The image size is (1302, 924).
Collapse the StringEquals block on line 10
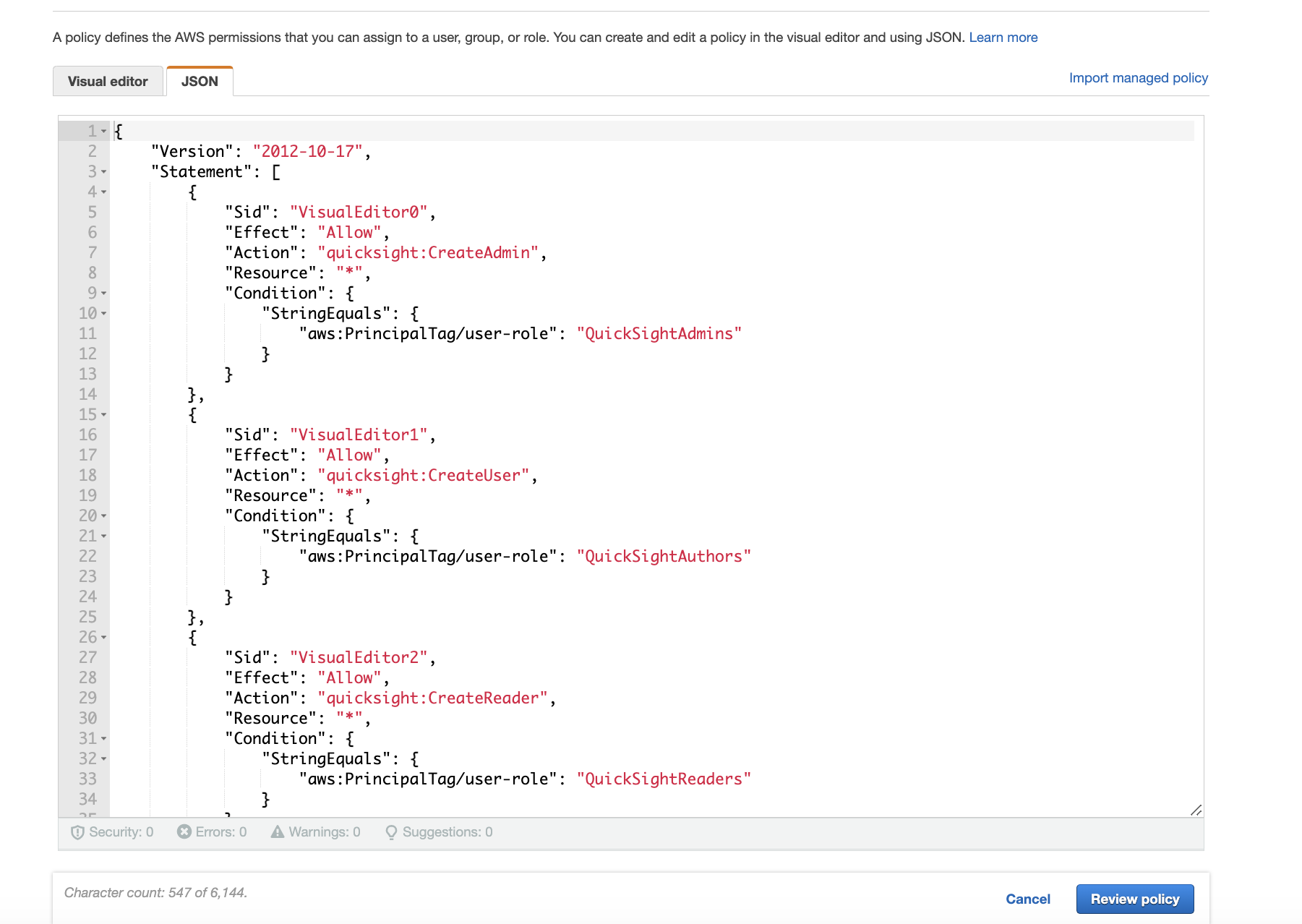104,314
